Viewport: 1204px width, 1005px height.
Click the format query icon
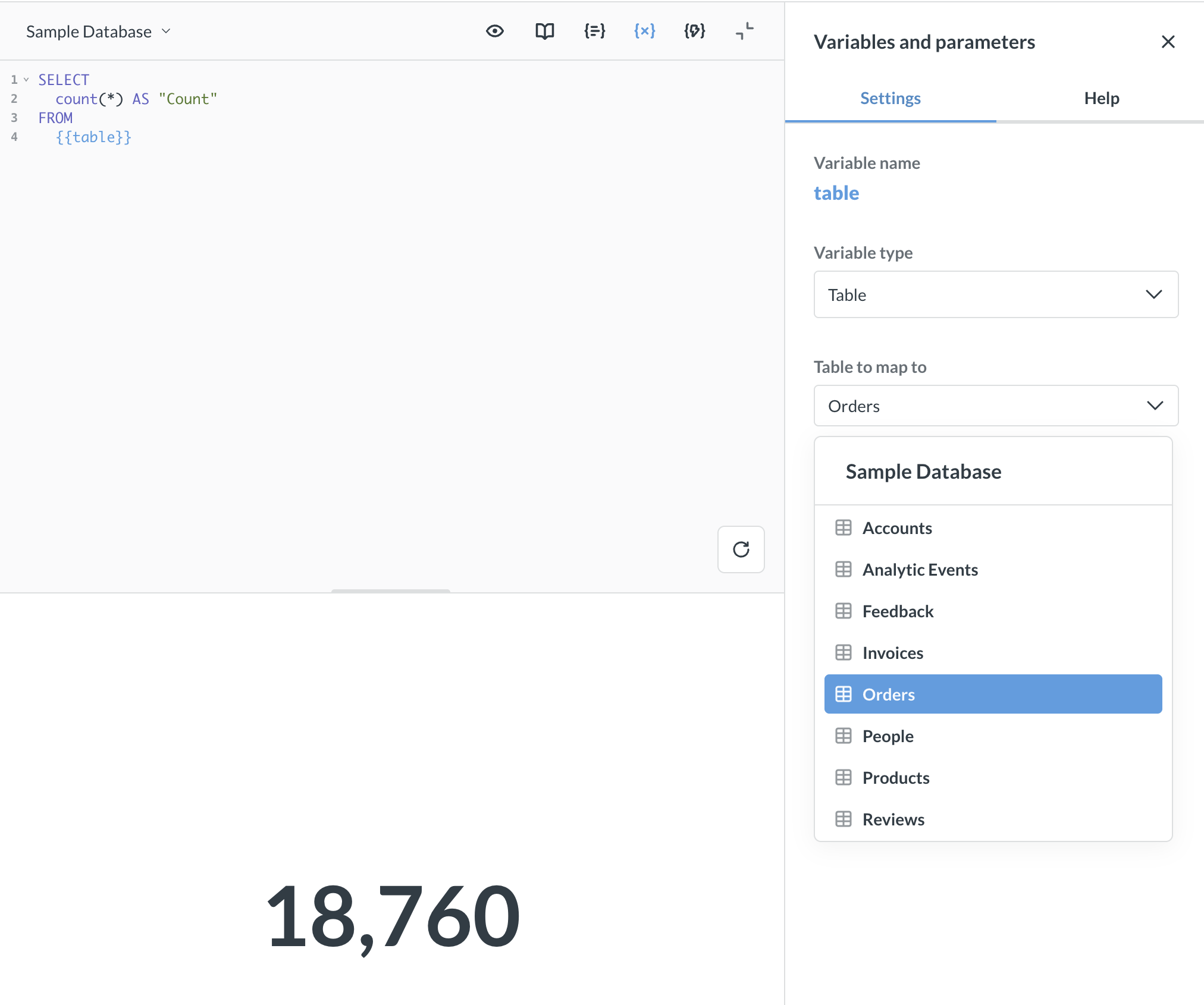(594, 31)
